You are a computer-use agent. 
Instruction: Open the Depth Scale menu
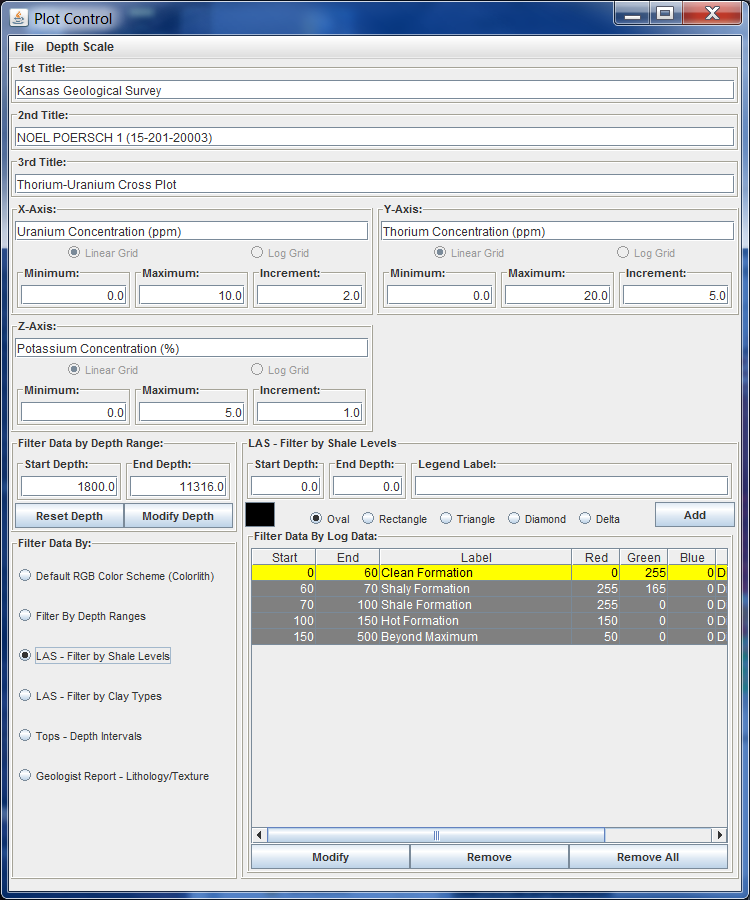tap(80, 47)
